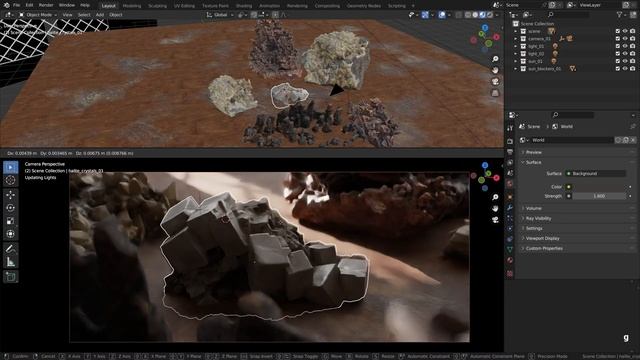This screenshot has height=360, width=640.
Task: Expand the Ray Visibility panel
Action: pos(577,218)
